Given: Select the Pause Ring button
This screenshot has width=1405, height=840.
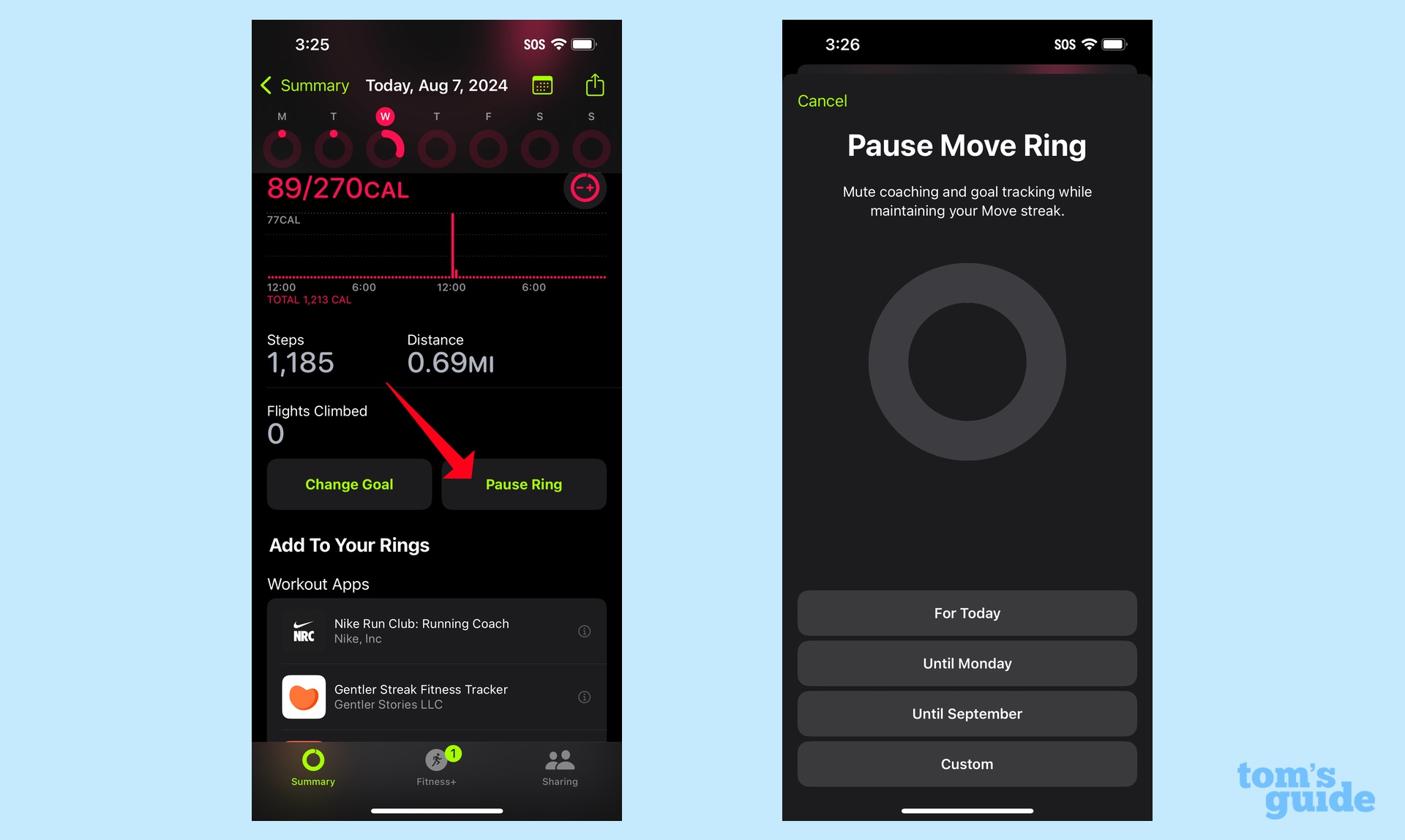Looking at the screenshot, I should click(523, 484).
